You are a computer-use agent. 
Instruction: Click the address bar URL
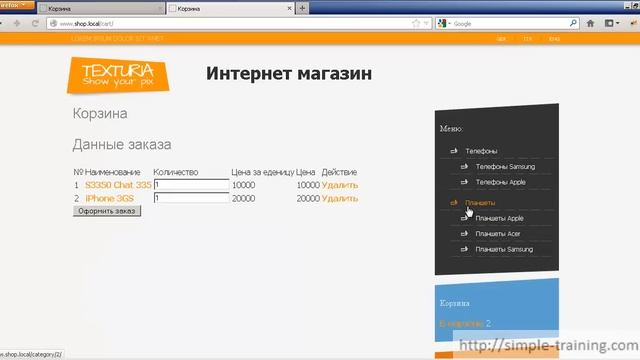87,24
